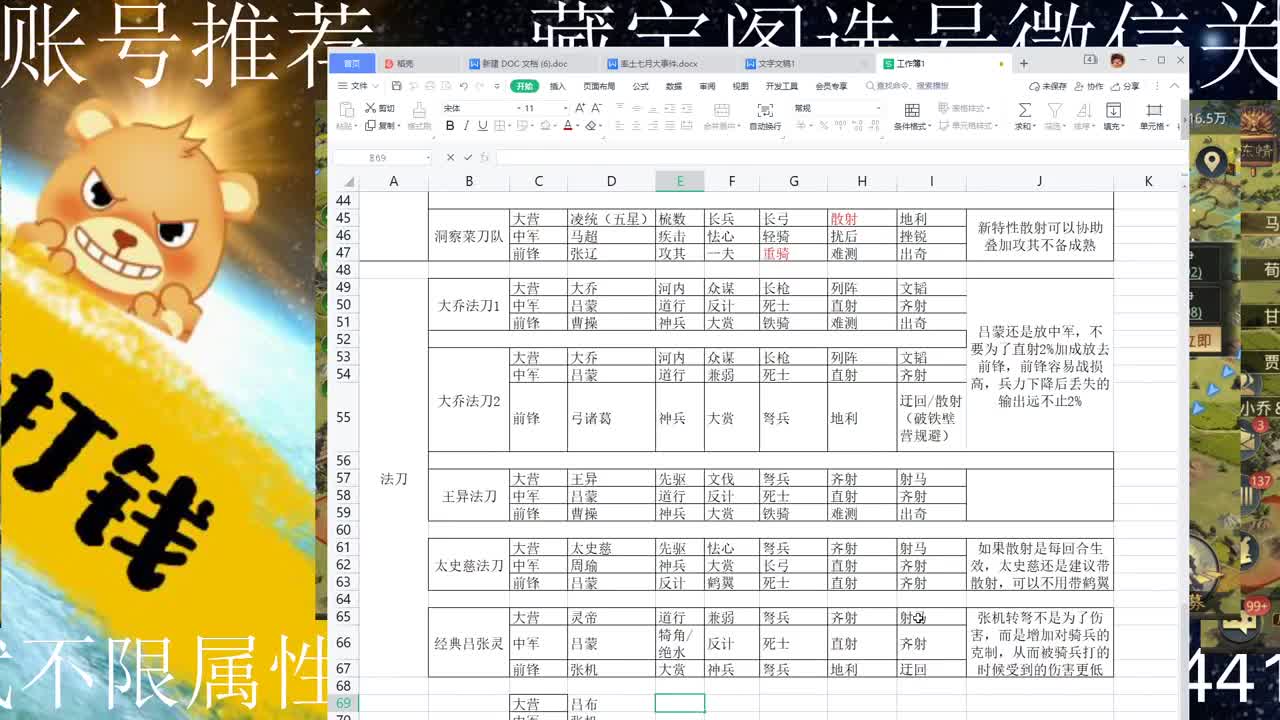The height and width of the screenshot is (720, 1280).
Task: Click the 首页 home button
Action: click(352, 63)
